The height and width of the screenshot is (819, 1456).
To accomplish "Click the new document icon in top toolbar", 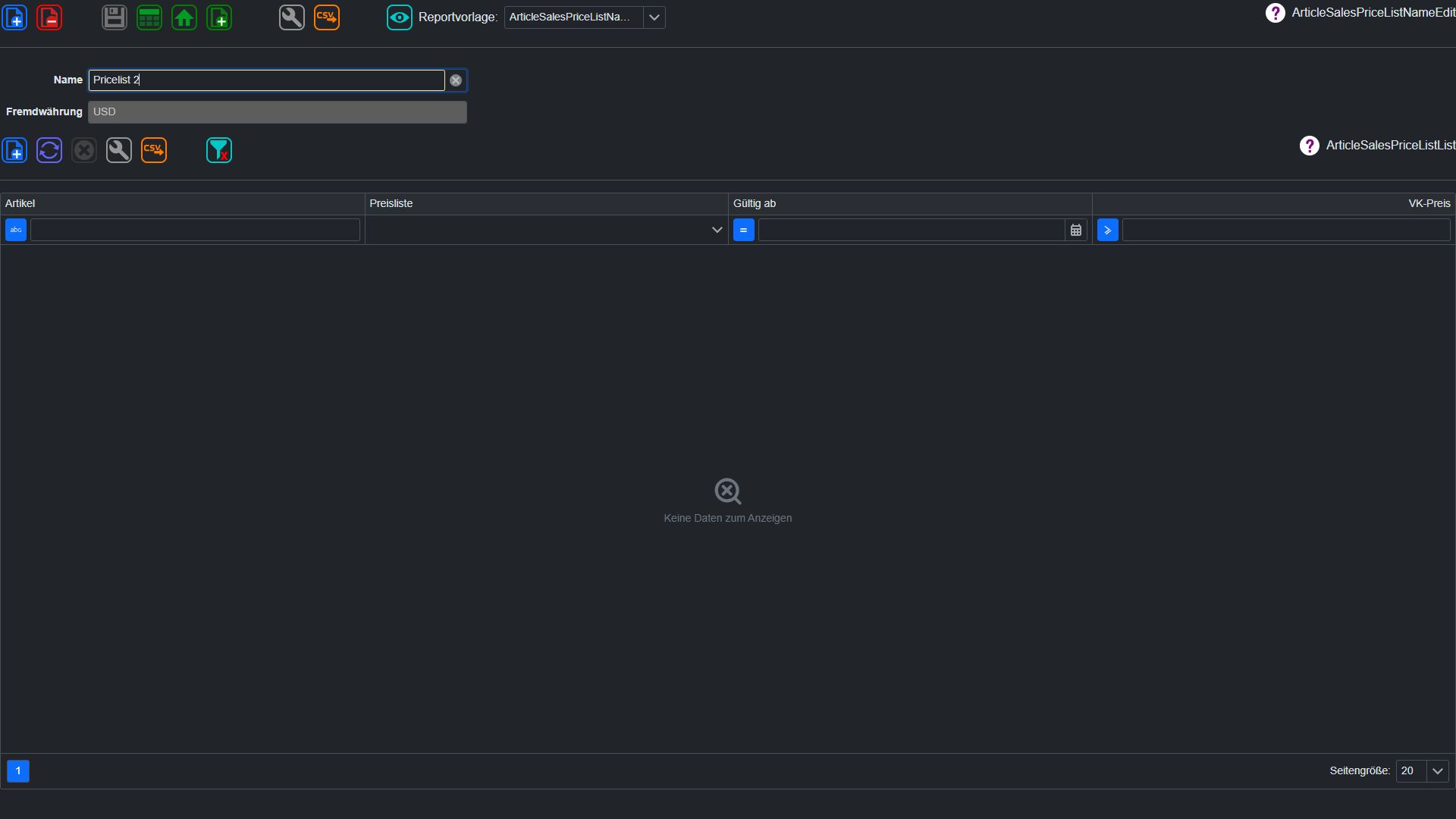I will (x=14, y=17).
